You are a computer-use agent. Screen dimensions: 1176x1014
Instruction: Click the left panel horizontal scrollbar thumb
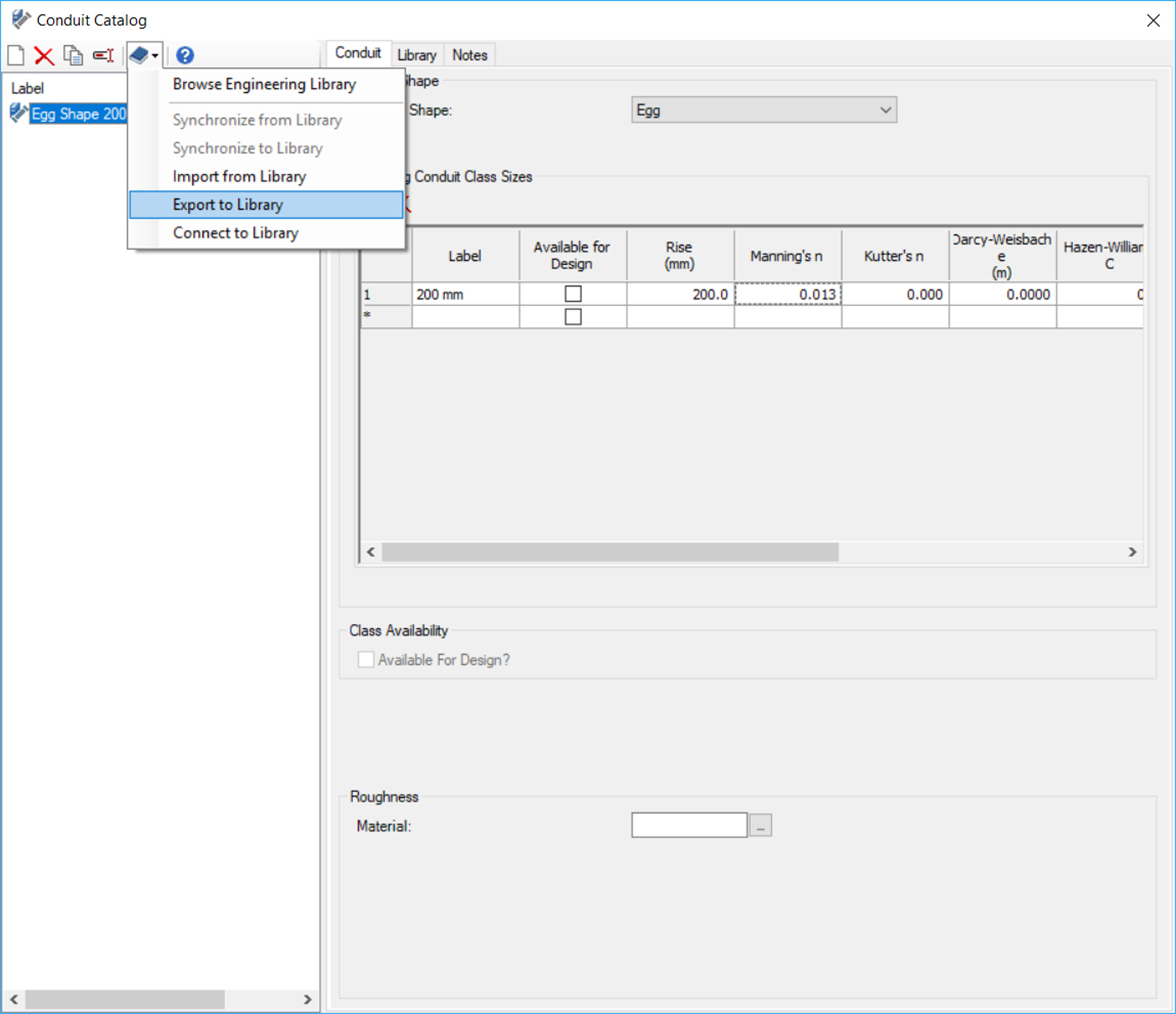click(x=125, y=999)
